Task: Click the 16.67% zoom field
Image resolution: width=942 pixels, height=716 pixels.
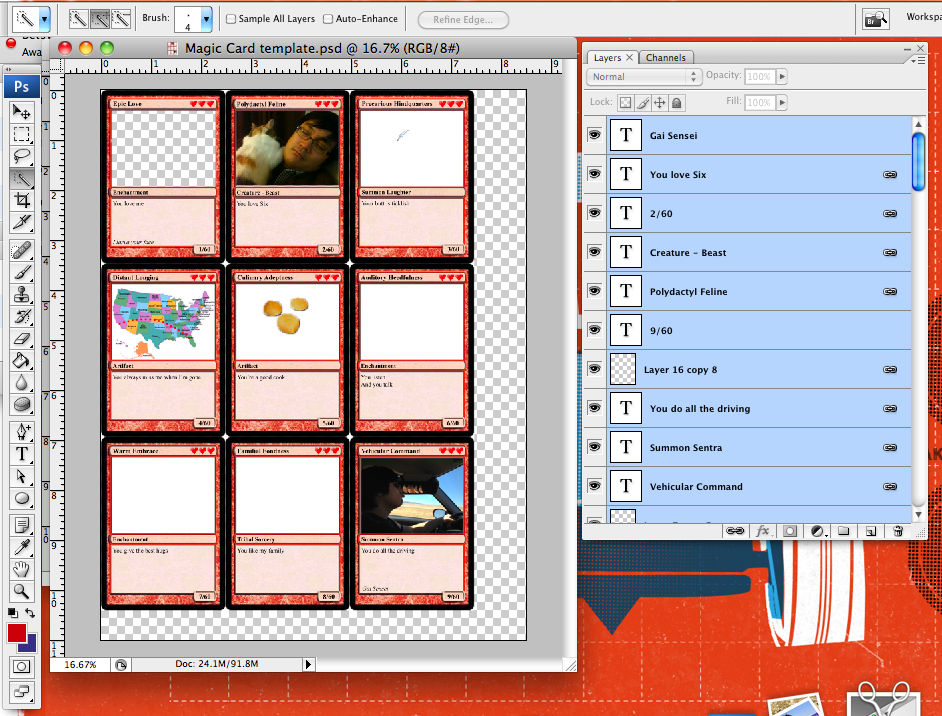Action: click(x=80, y=664)
